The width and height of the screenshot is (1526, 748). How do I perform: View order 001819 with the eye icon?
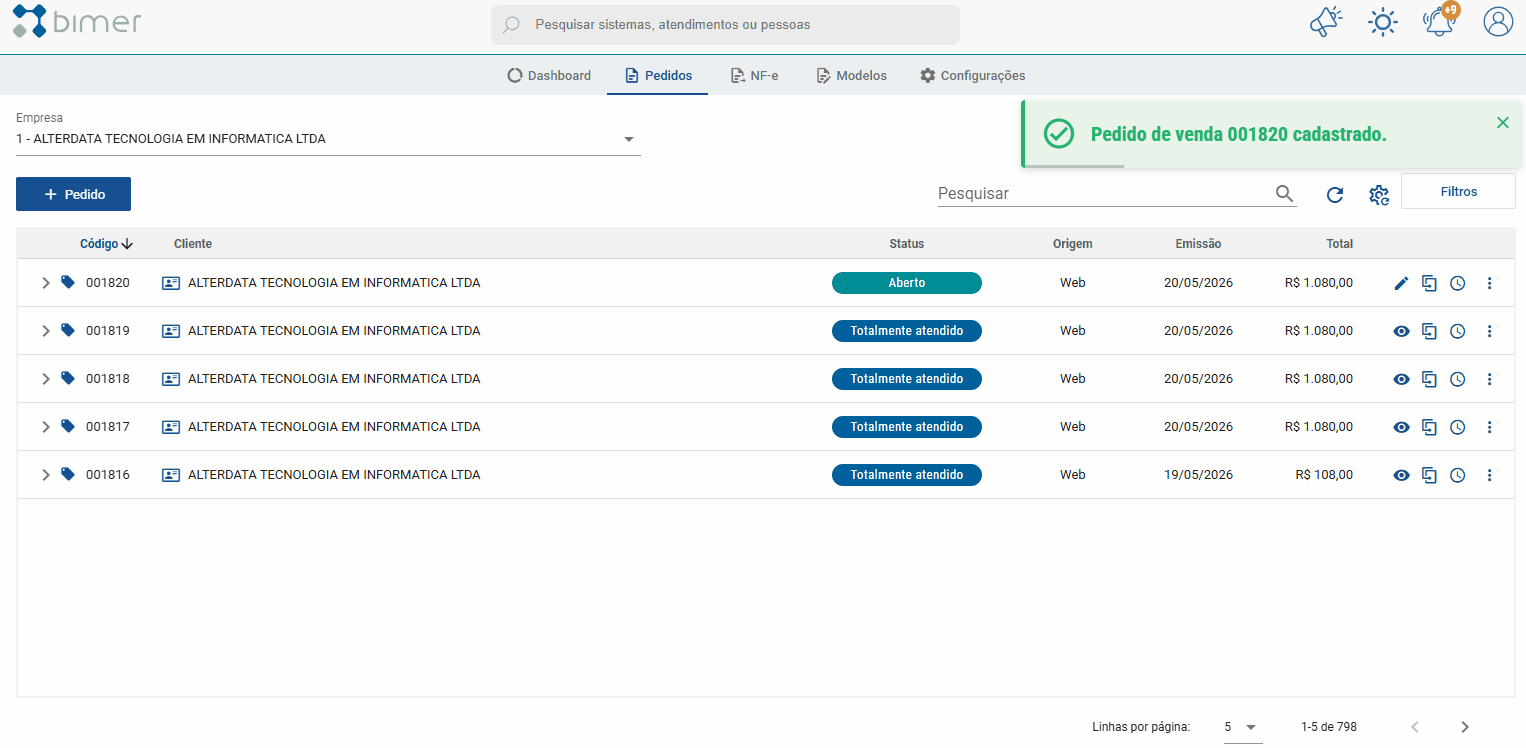pos(1401,332)
